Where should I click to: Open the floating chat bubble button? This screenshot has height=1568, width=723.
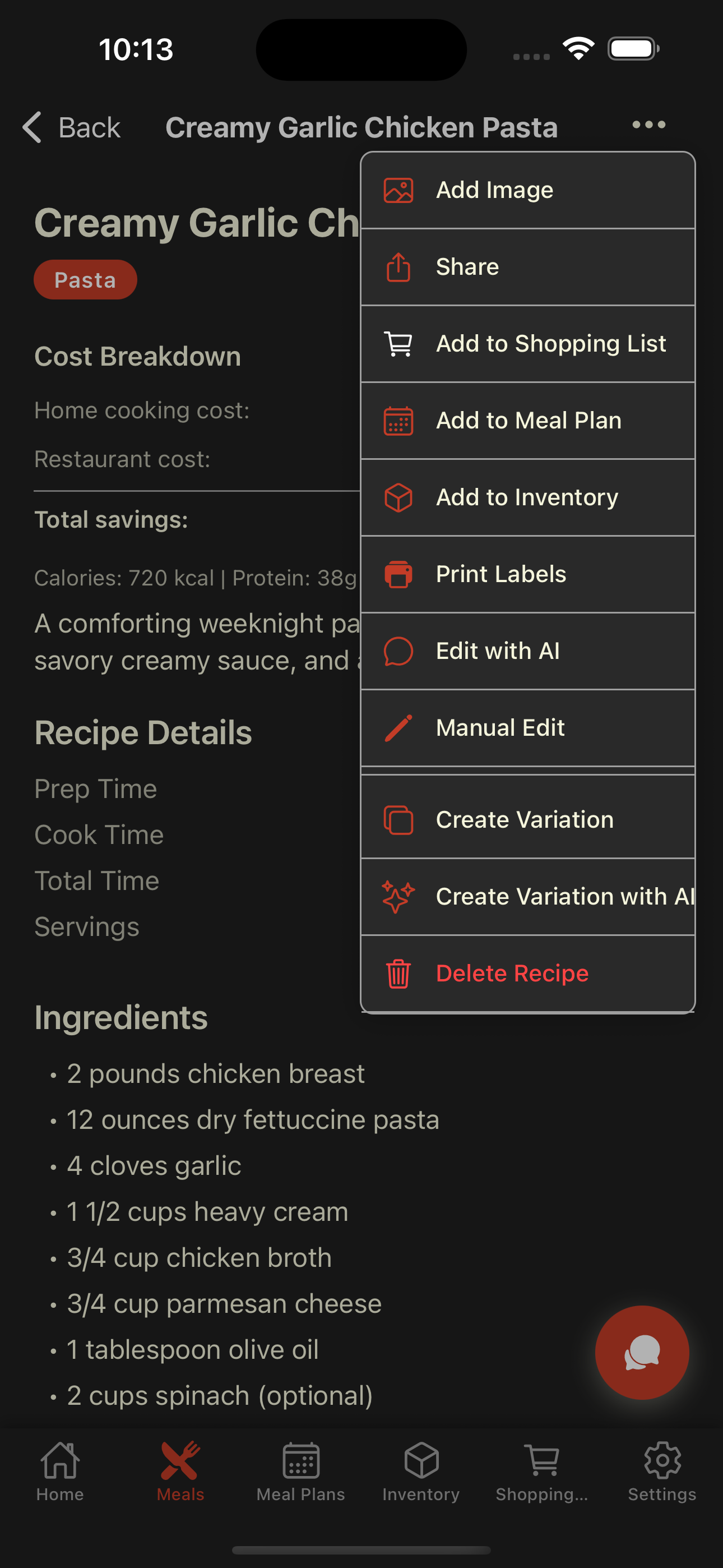click(641, 1352)
